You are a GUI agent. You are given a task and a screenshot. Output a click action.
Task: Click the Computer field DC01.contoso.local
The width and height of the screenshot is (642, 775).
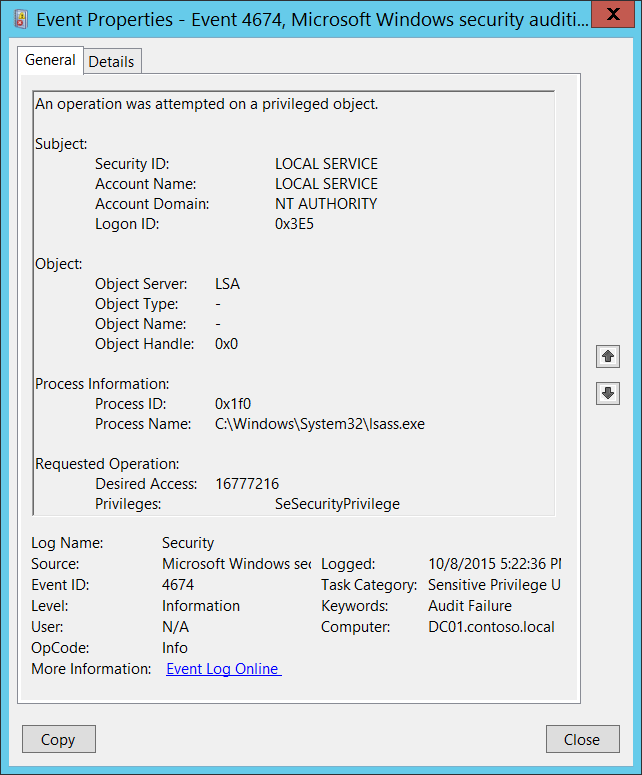click(491, 627)
